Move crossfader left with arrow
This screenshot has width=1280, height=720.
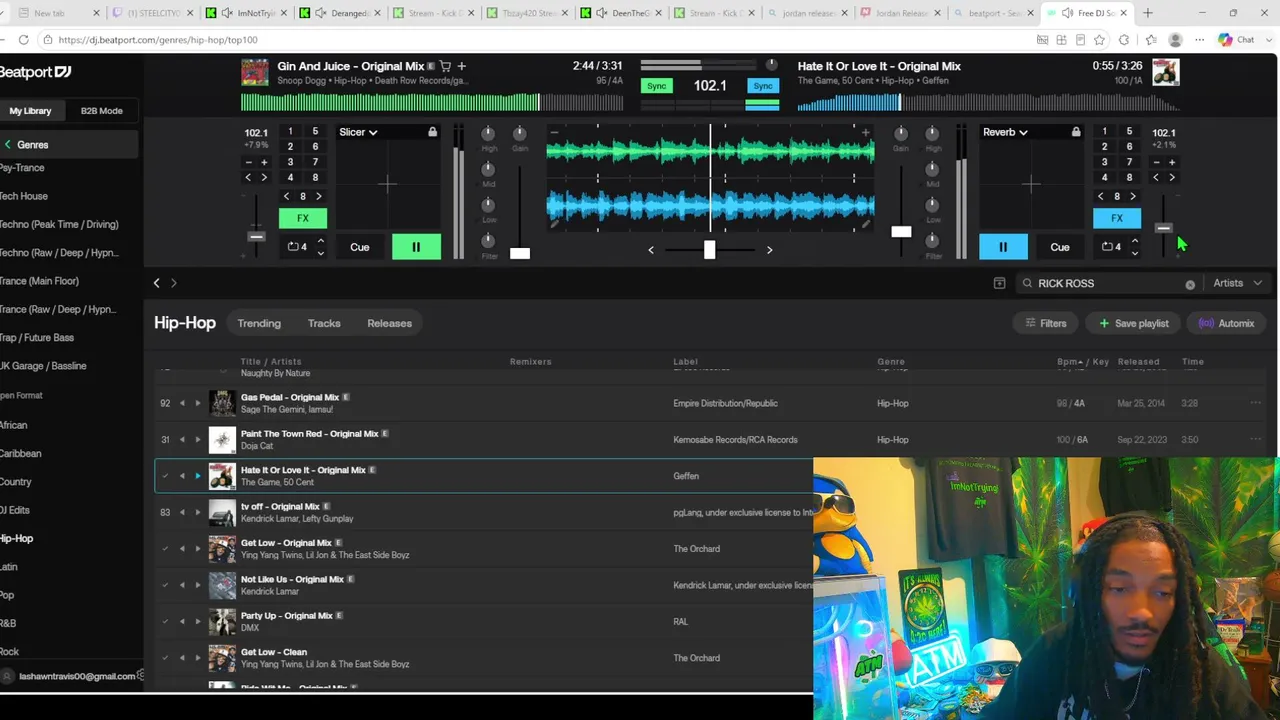click(x=651, y=250)
